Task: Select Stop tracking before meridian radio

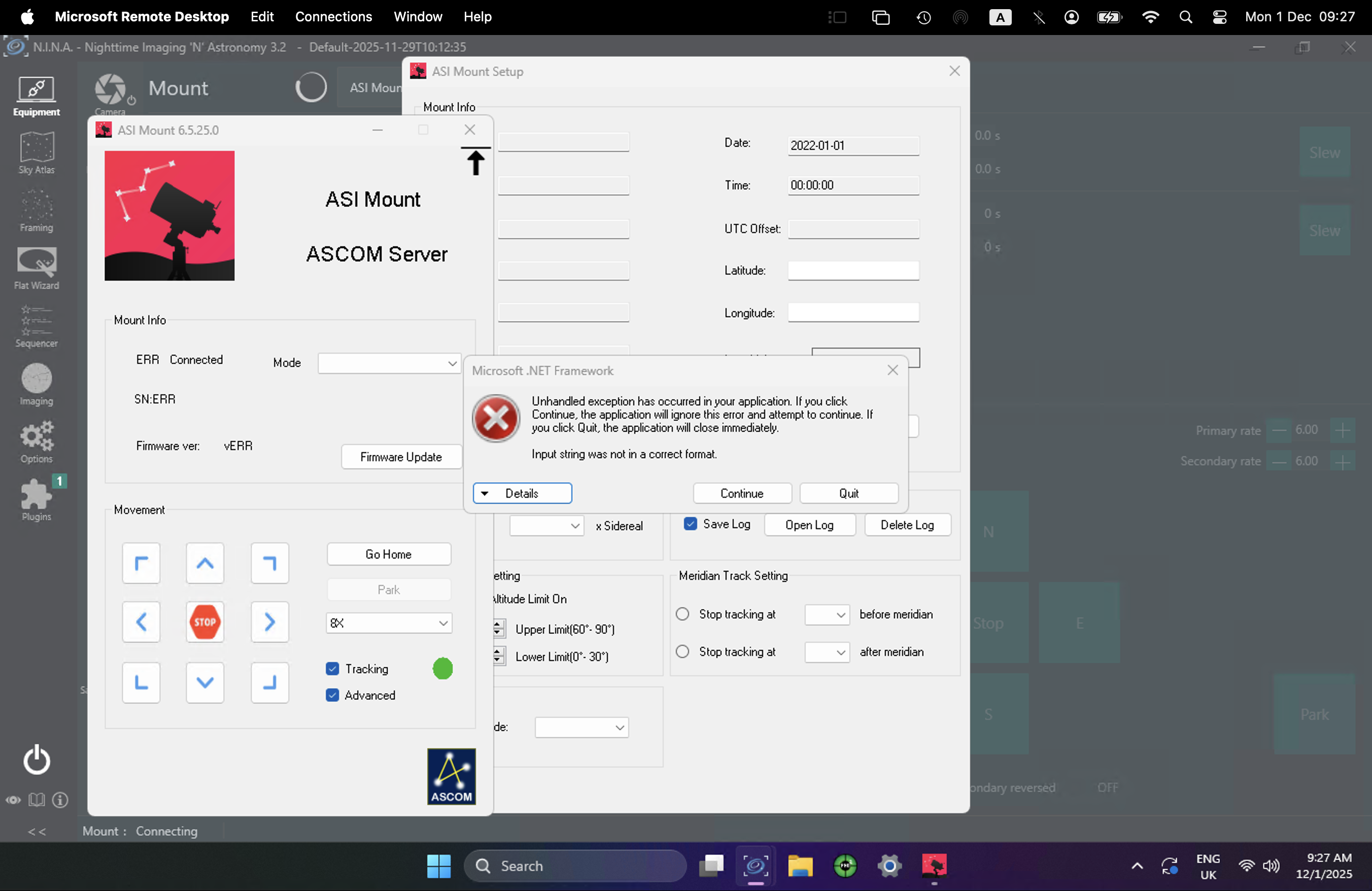Action: tap(682, 614)
